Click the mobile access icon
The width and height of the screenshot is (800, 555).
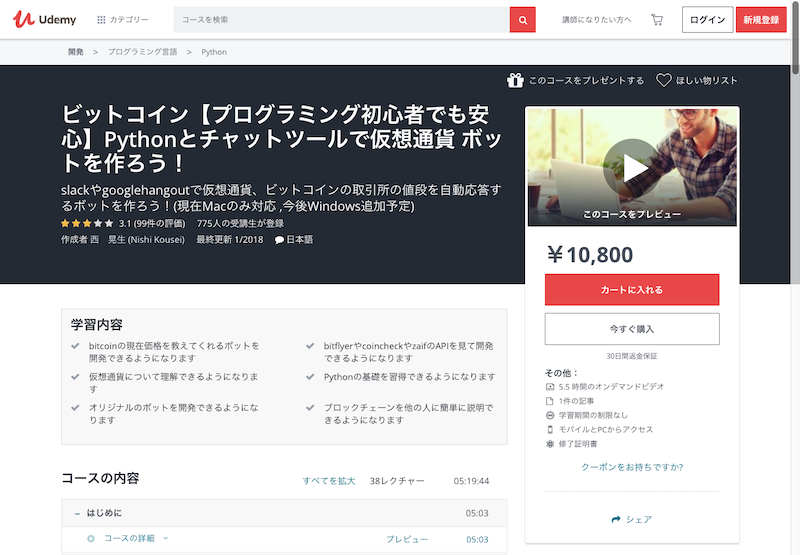[x=550, y=430]
